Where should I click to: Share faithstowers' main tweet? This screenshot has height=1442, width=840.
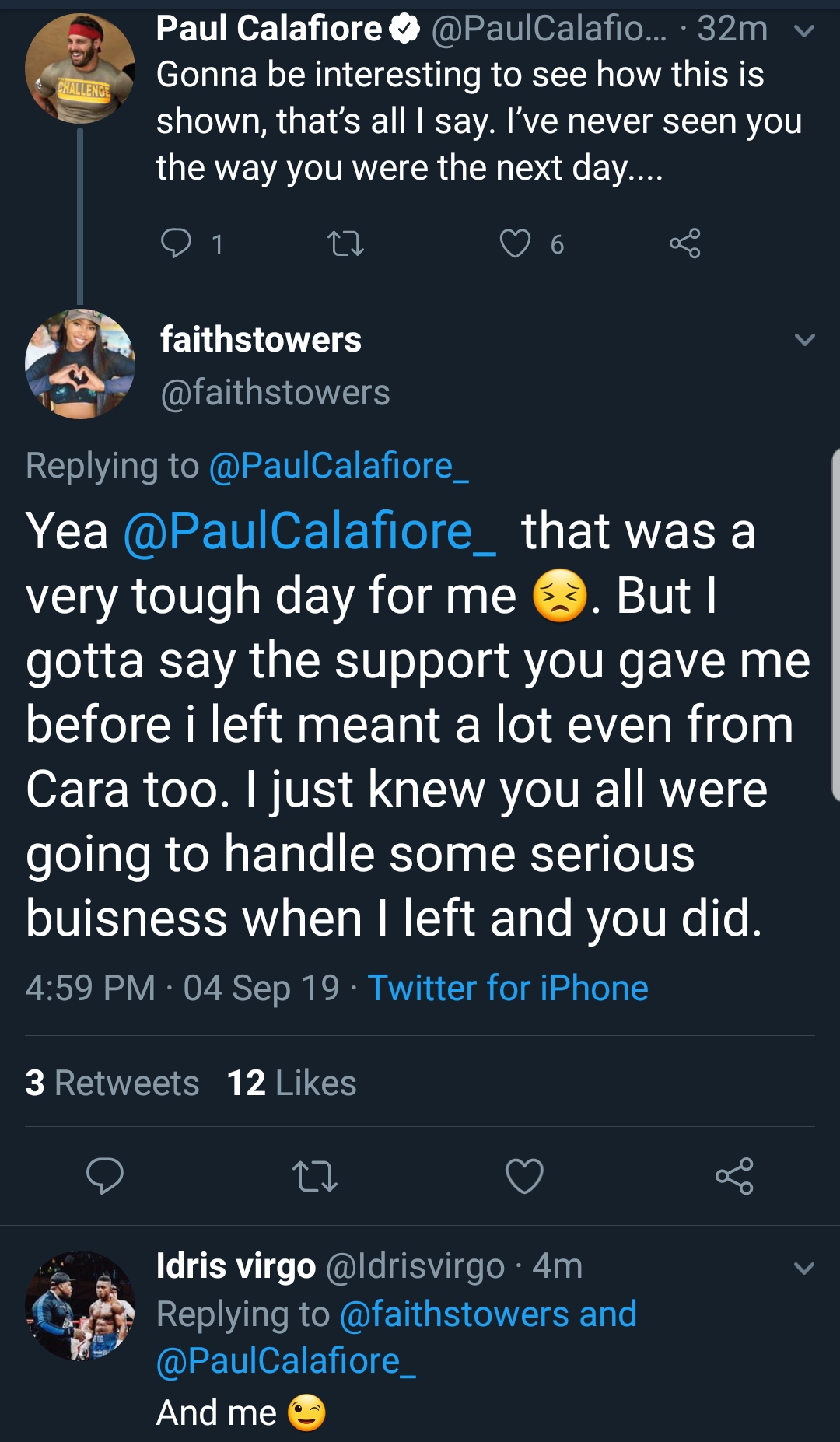[x=734, y=1175]
